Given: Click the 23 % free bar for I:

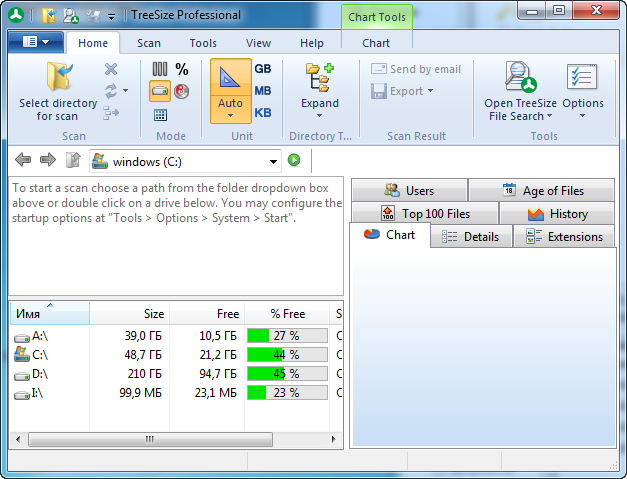Looking at the screenshot, I should [287, 393].
